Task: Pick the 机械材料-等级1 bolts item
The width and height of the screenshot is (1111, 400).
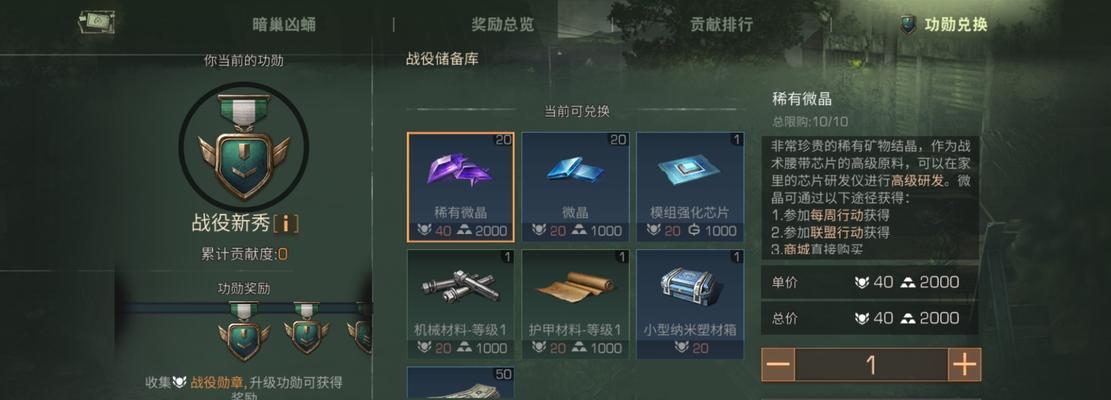Action: point(461,304)
